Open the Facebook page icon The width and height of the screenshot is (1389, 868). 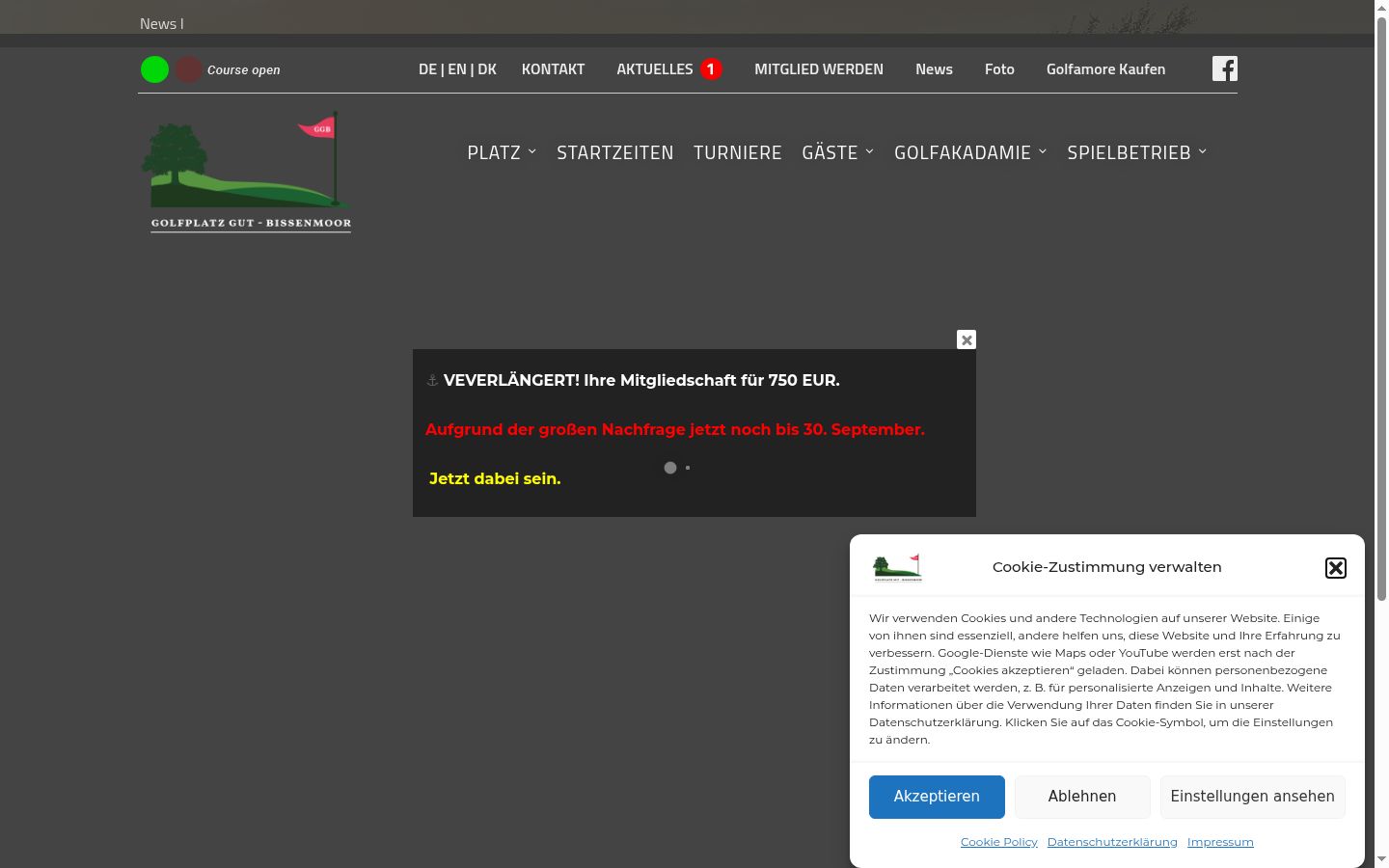1225,68
